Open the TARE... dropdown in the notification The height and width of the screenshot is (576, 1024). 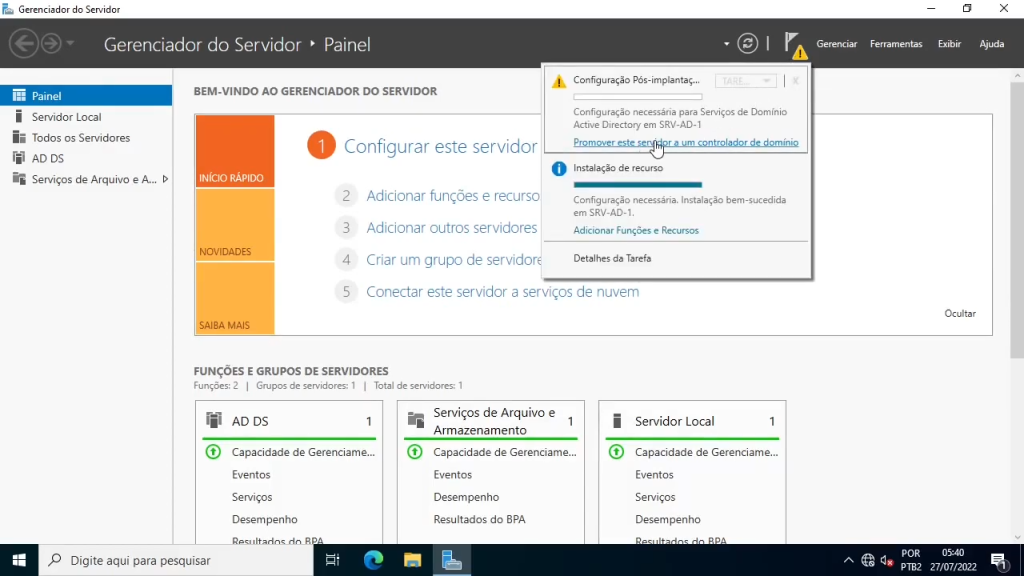click(x=745, y=81)
